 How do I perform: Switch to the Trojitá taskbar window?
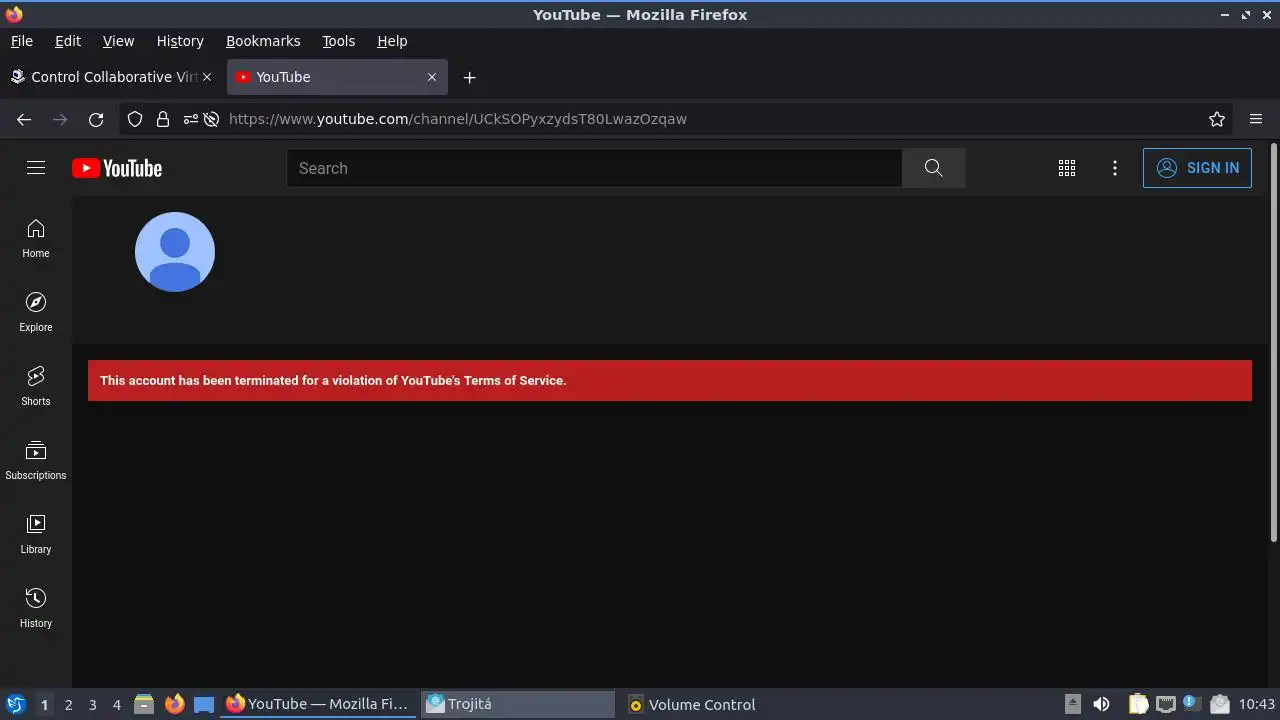tap(518, 704)
